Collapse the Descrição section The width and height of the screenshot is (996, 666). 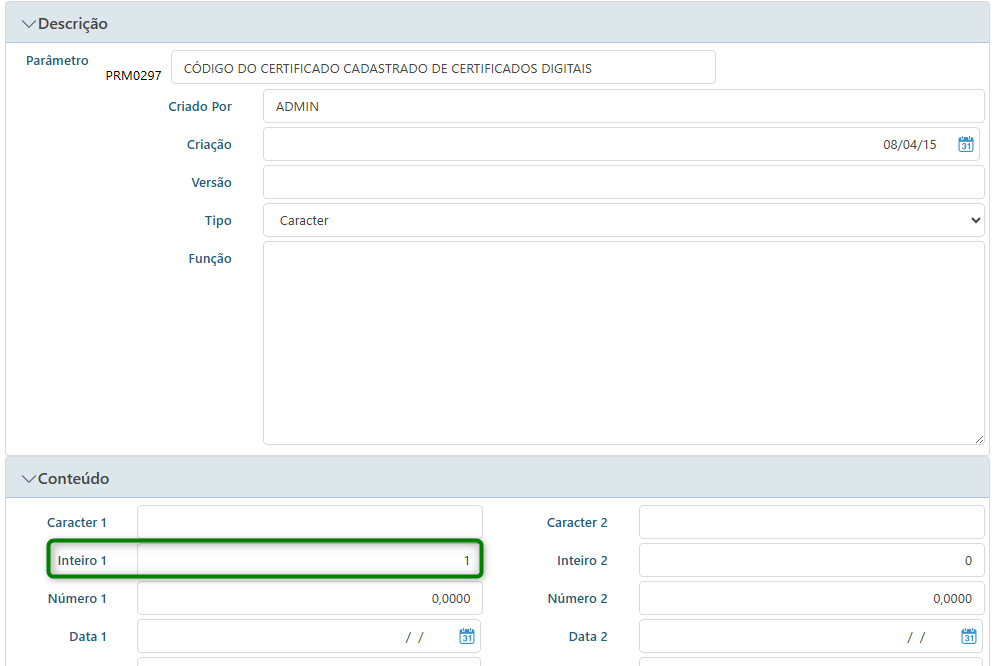[x=28, y=24]
